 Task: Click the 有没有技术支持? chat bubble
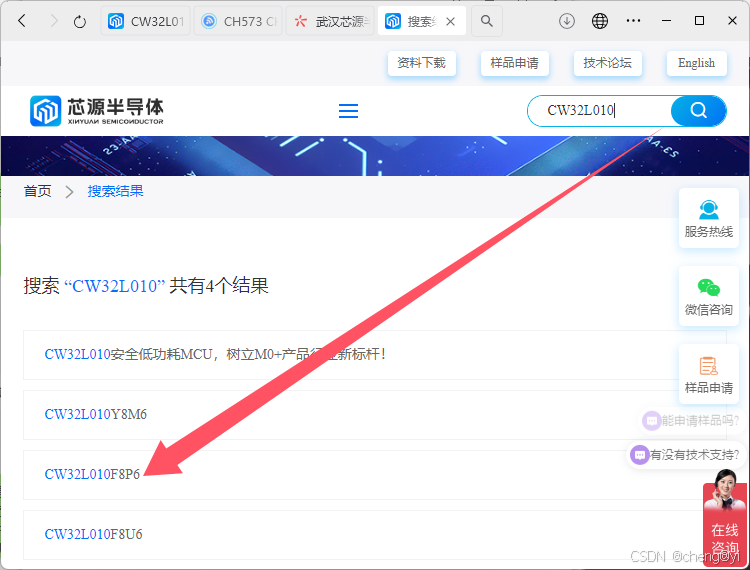click(x=685, y=455)
